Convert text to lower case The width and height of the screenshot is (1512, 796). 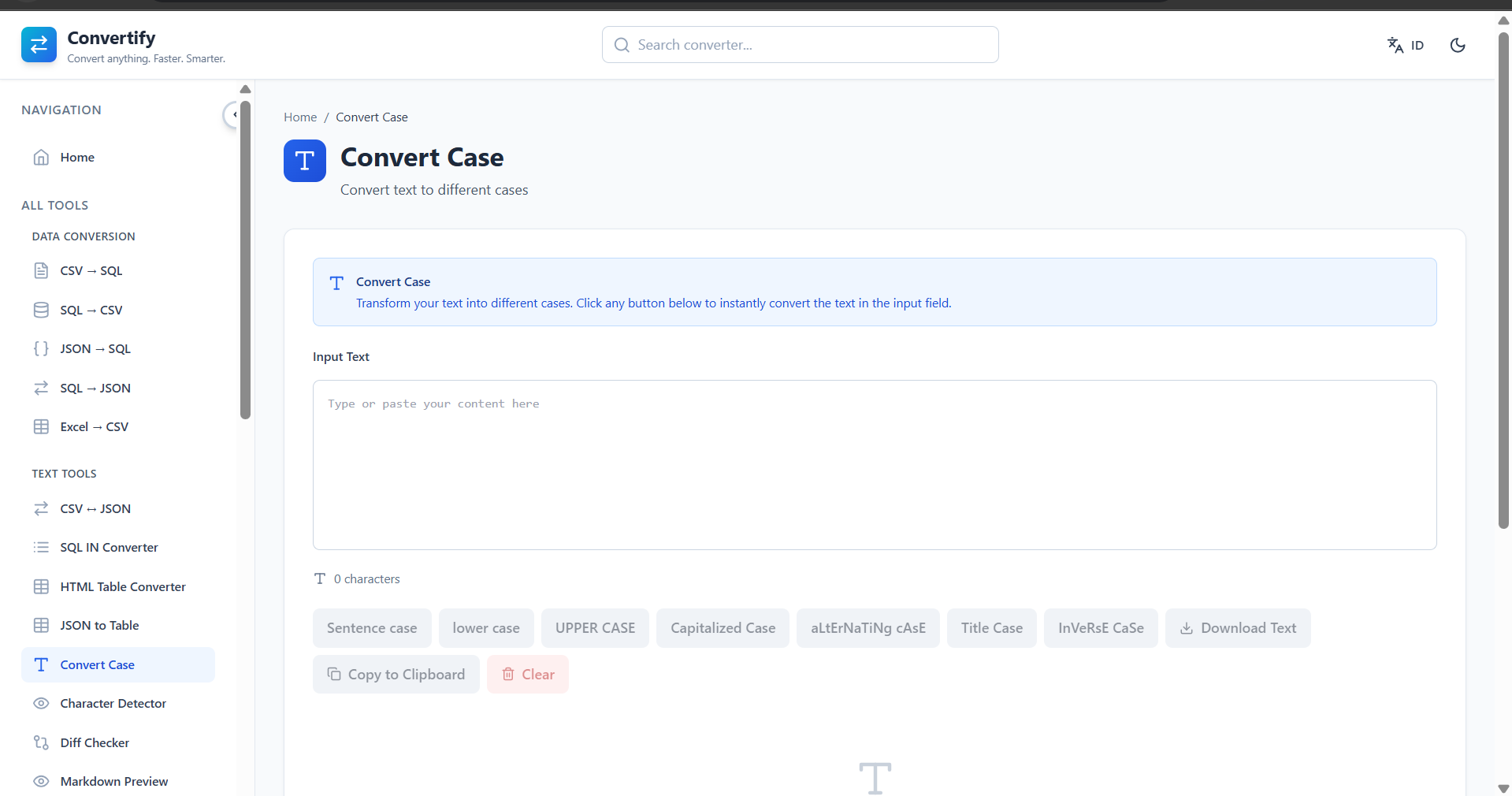pos(486,628)
